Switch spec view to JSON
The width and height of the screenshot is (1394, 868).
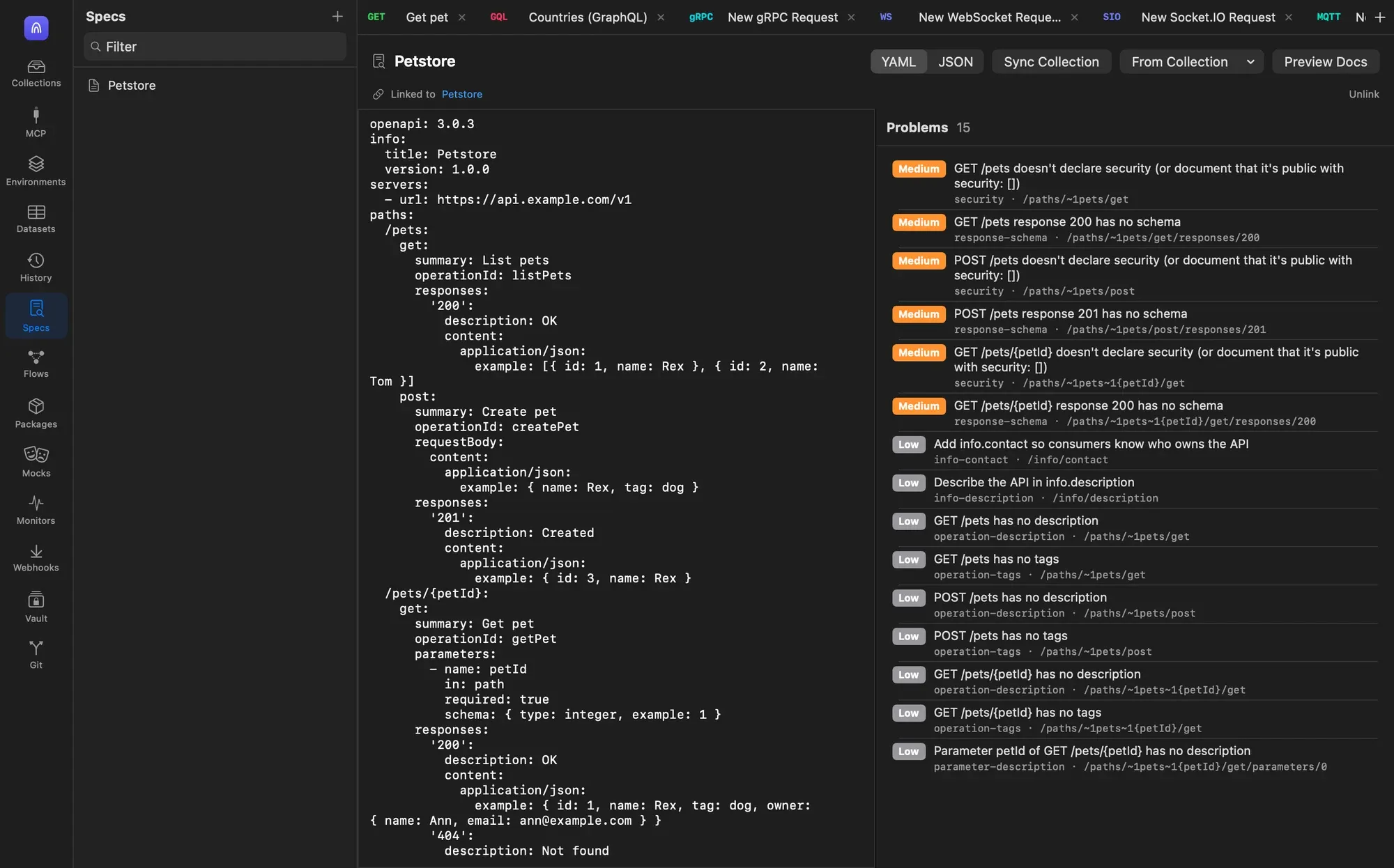pyautogui.click(x=956, y=61)
